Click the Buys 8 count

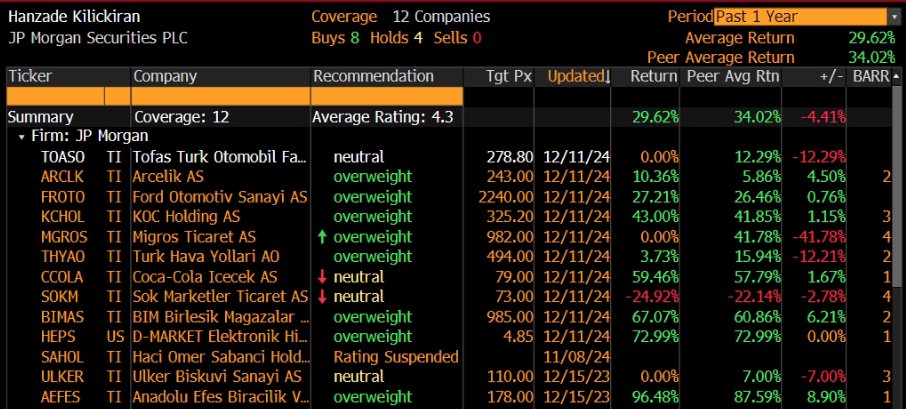(x=335, y=38)
